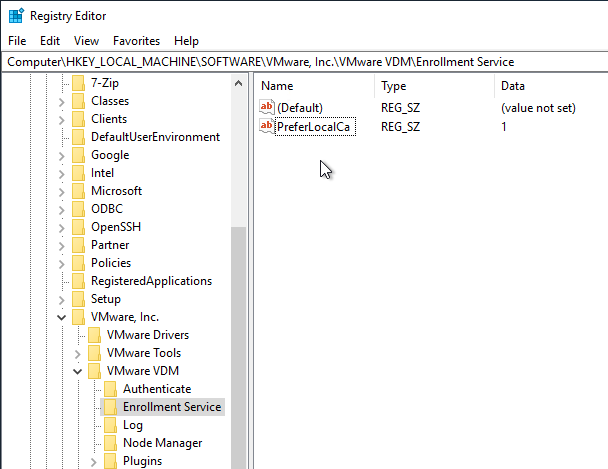
Task: Select the Plugins folder icon
Action: 111,461
